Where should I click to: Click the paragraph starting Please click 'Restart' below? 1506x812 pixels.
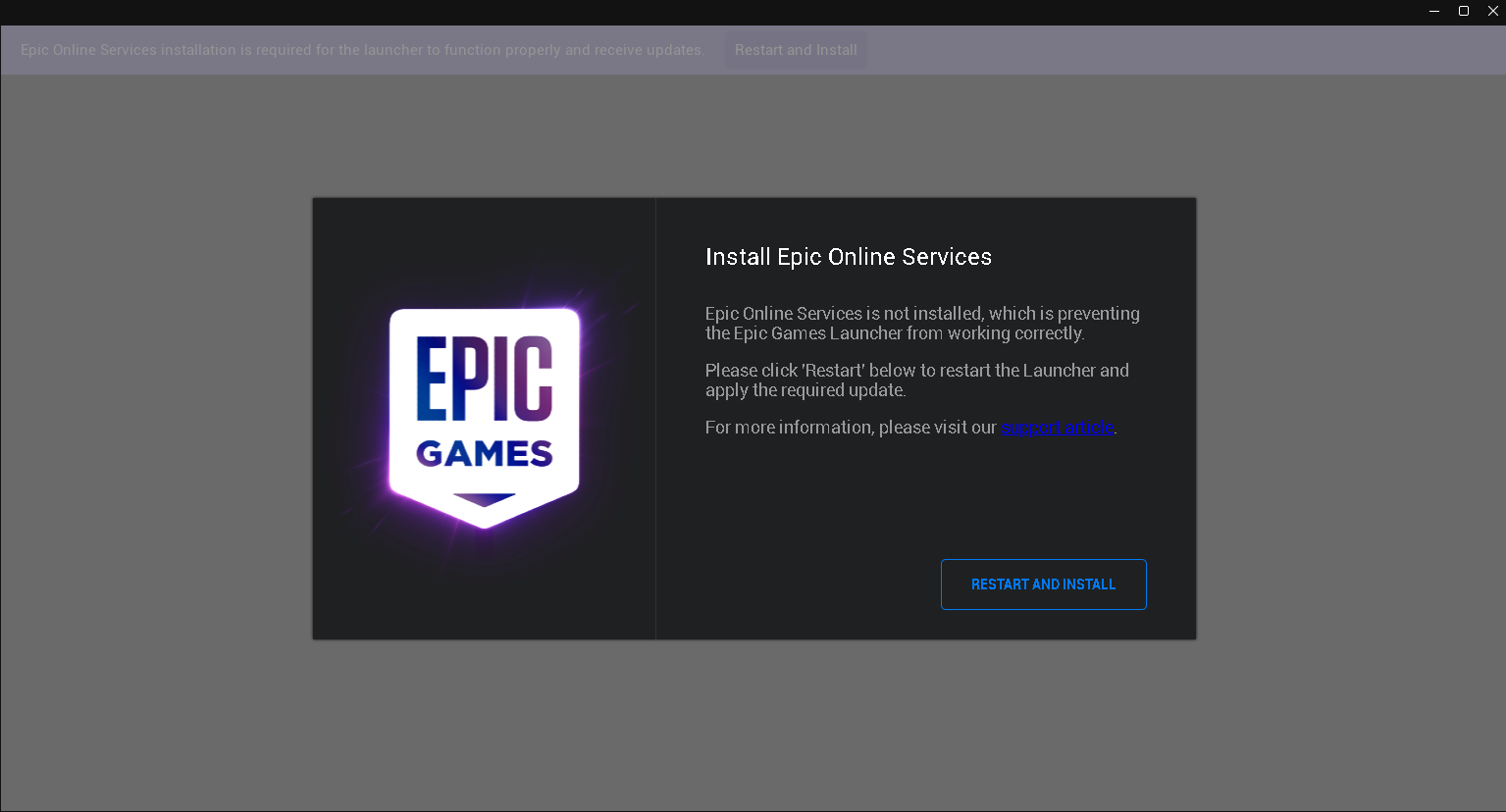(917, 381)
